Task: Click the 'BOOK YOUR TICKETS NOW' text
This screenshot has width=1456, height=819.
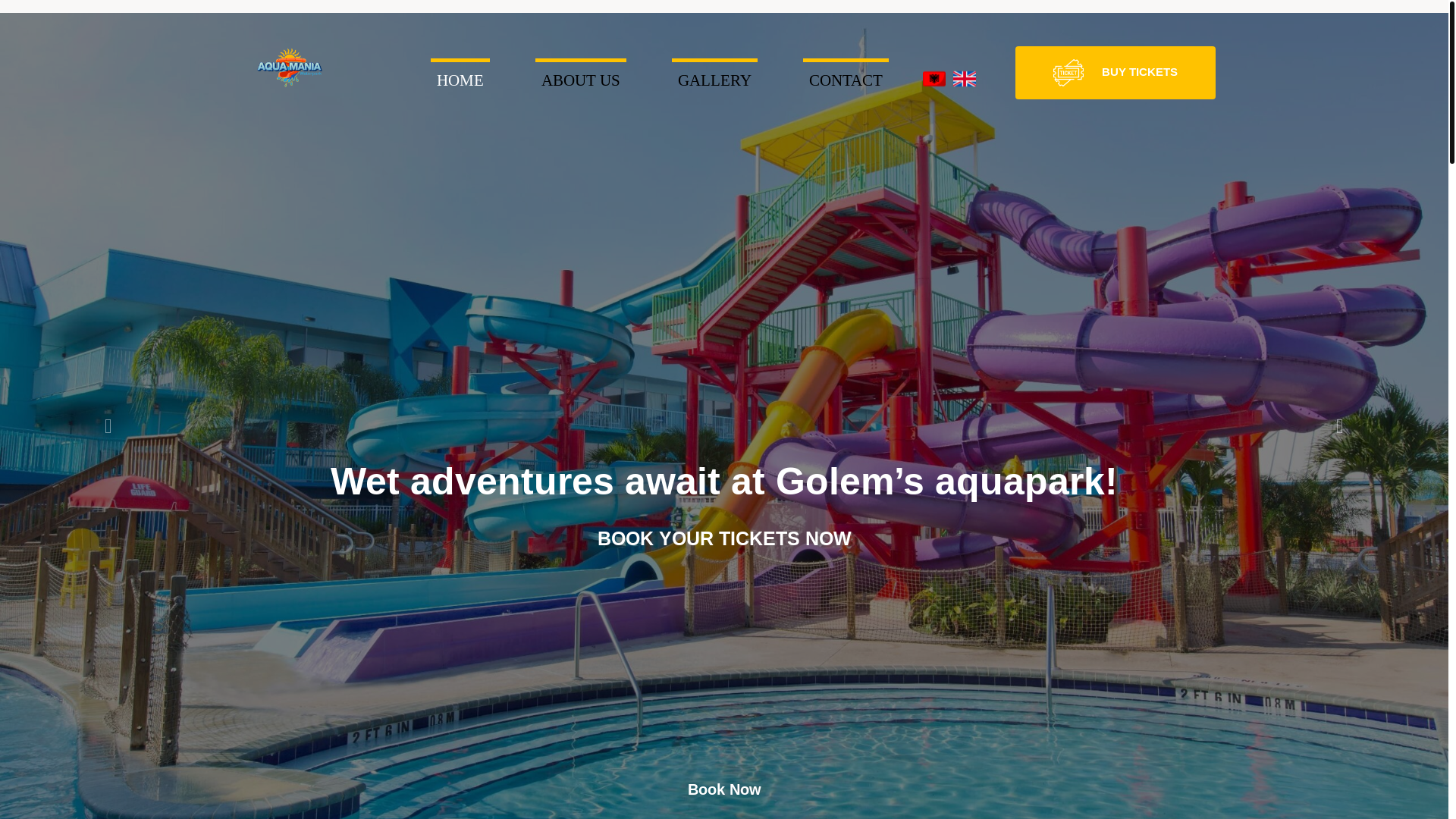Action: (x=724, y=538)
